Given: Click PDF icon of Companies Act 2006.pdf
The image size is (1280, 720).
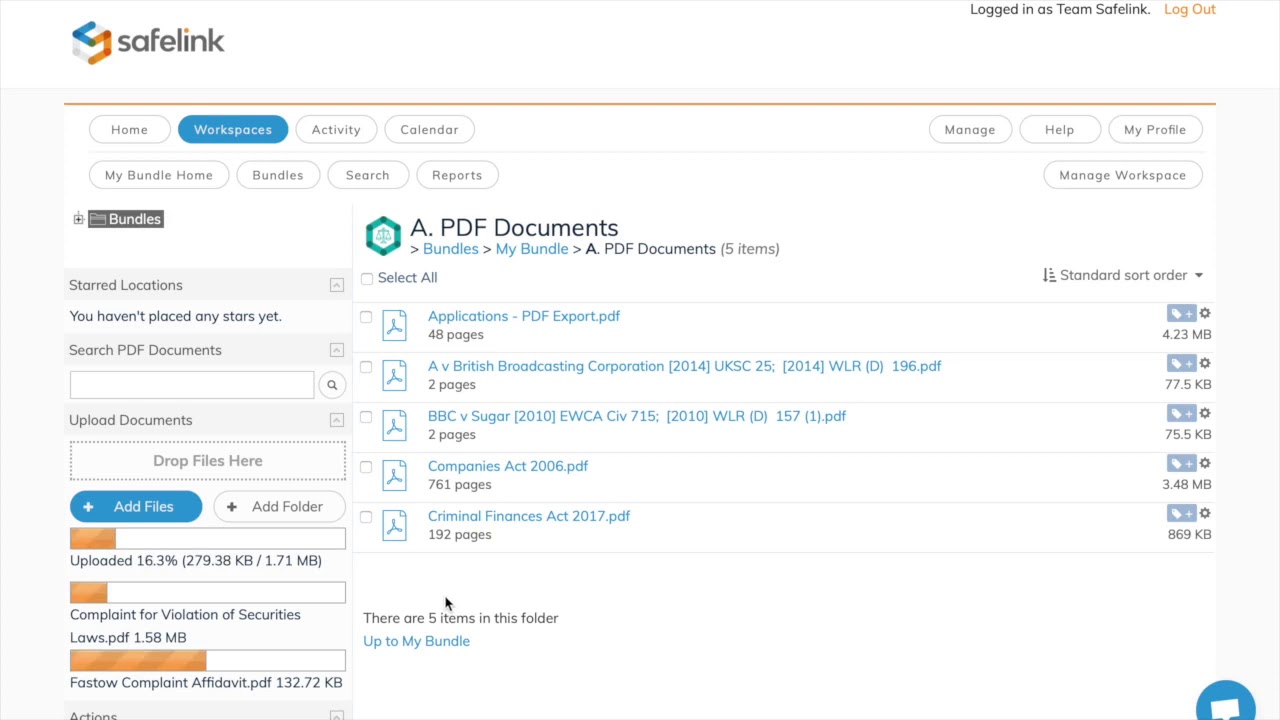Looking at the screenshot, I should pos(395,475).
